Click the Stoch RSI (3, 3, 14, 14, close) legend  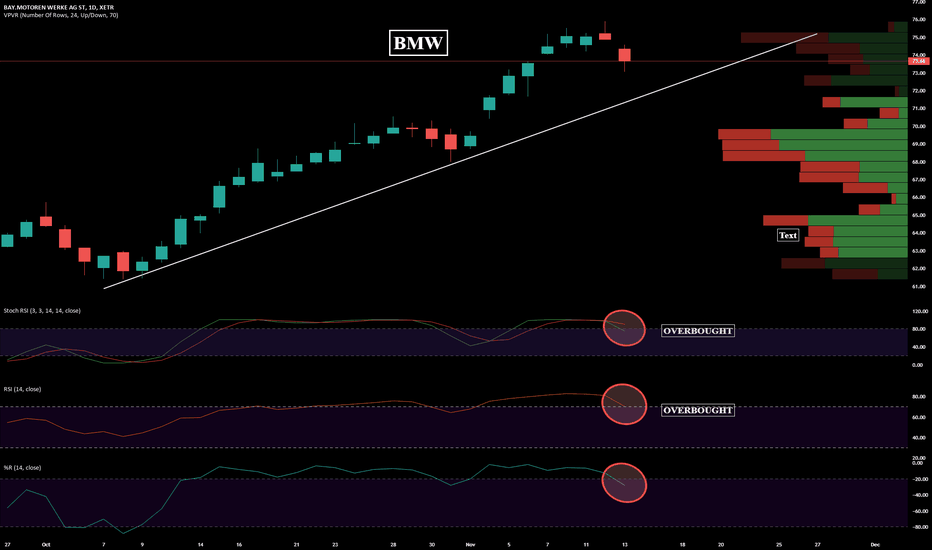point(42,310)
